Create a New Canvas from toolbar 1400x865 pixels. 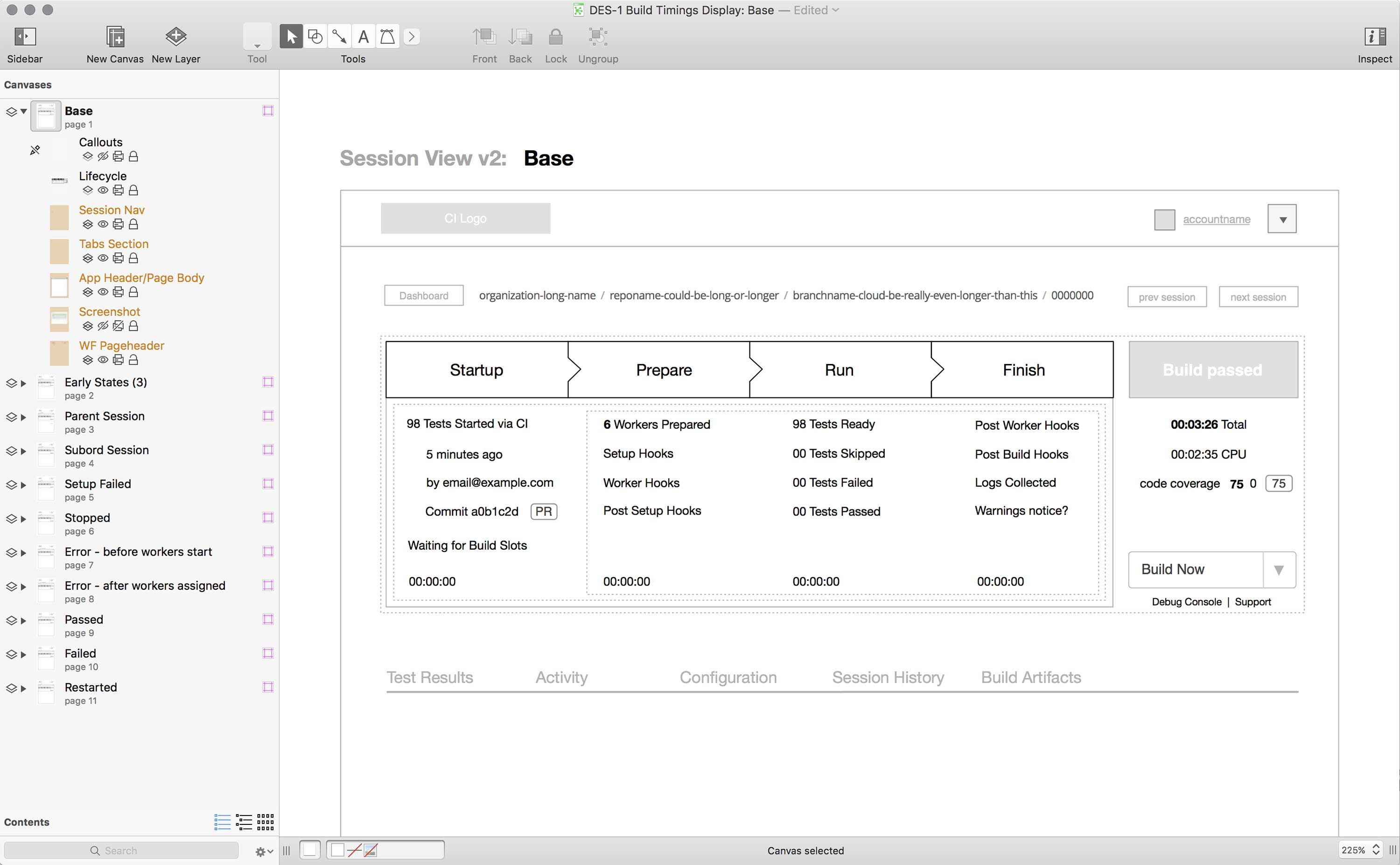[x=115, y=36]
